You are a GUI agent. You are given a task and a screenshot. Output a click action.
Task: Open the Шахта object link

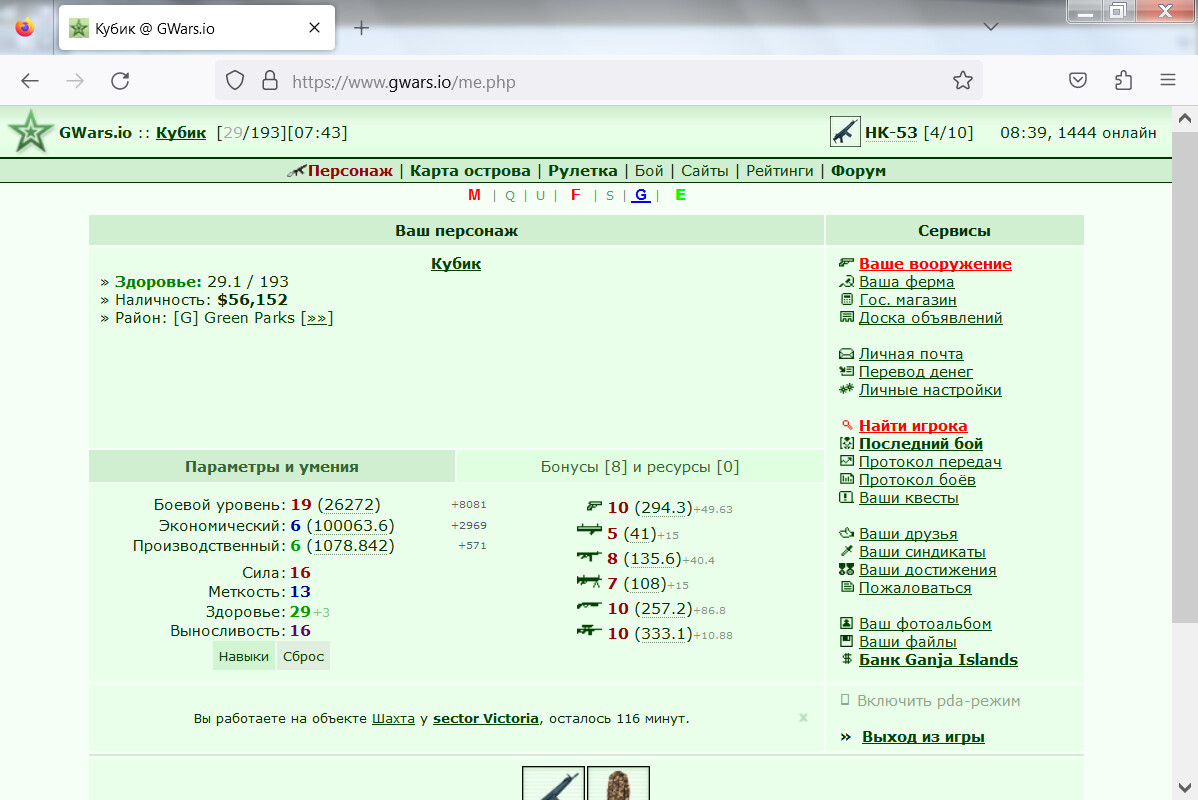coord(393,718)
